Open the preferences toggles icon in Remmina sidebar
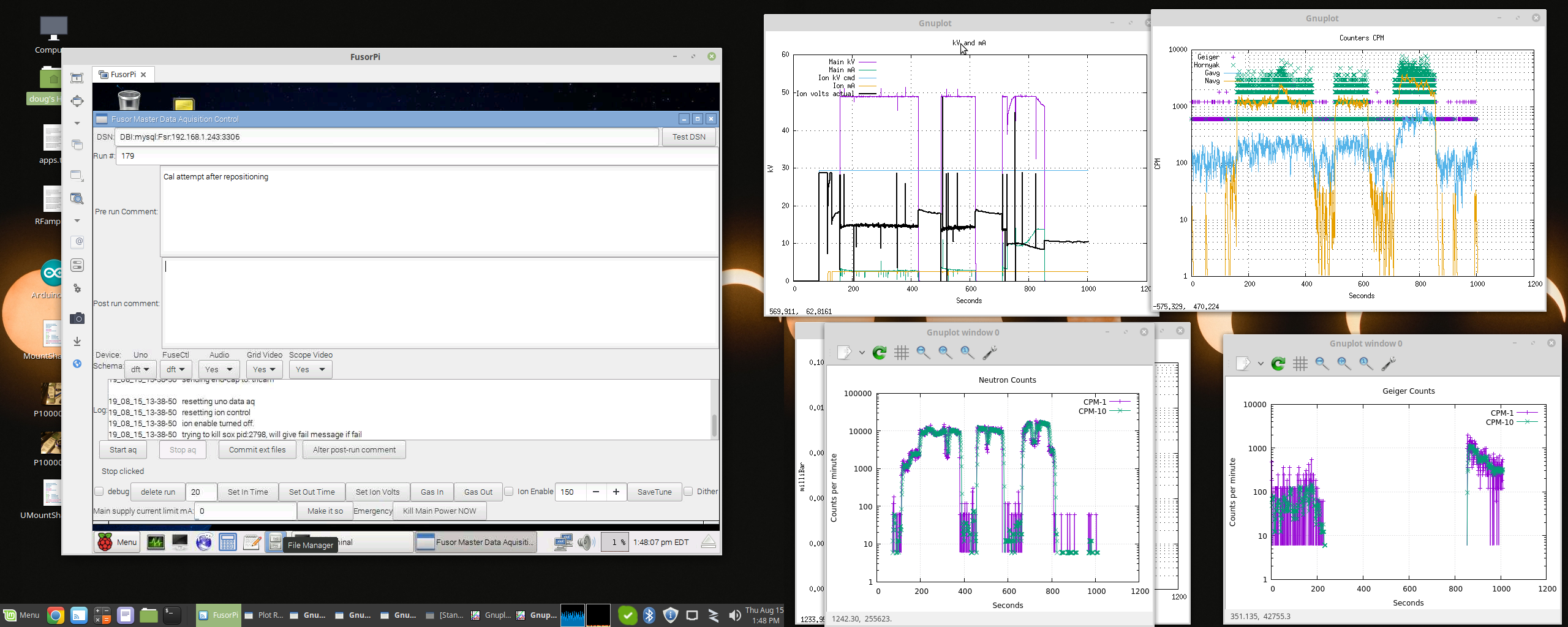The width and height of the screenshot is (1568, 627). [77, 265]
